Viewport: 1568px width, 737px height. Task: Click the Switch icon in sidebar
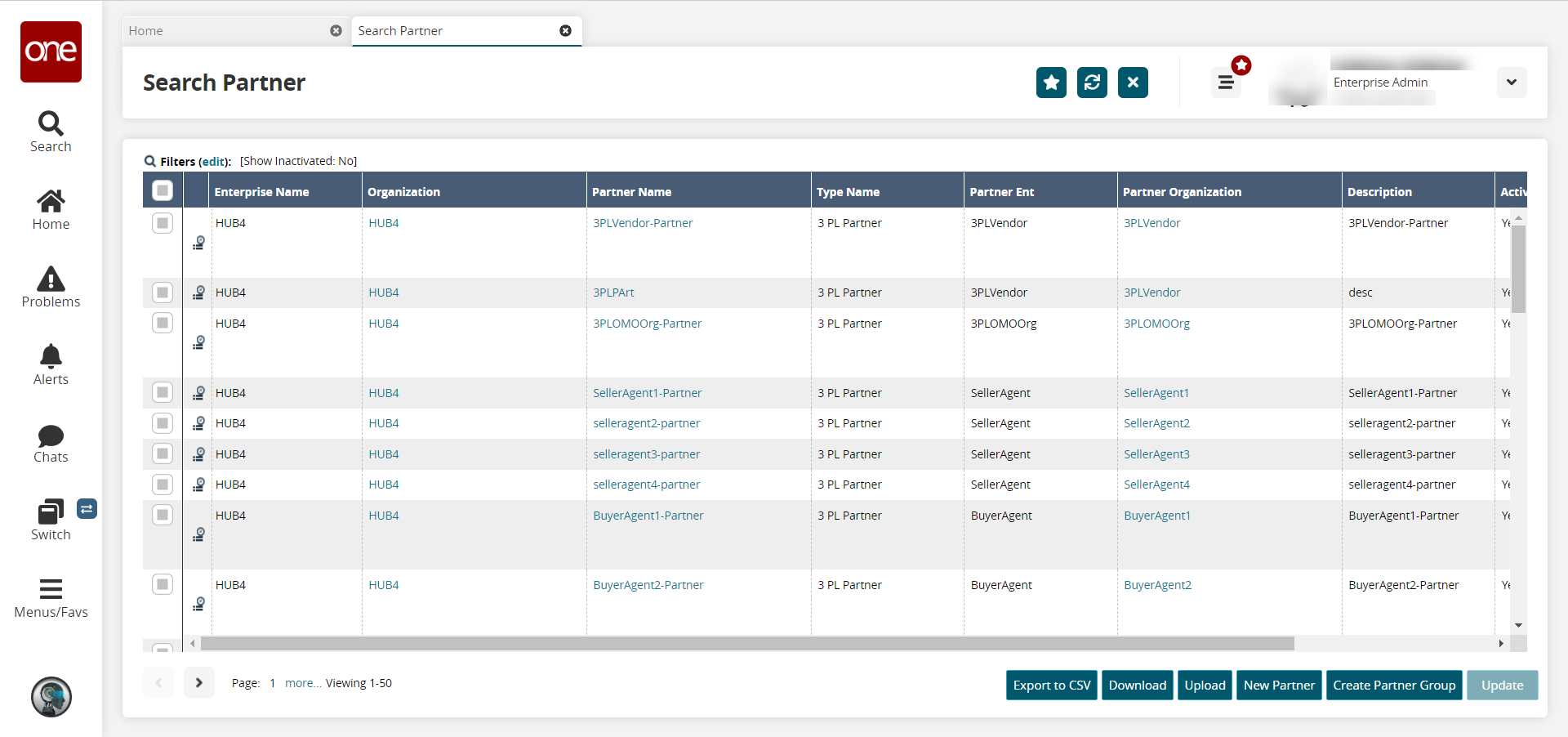point(51,513)
